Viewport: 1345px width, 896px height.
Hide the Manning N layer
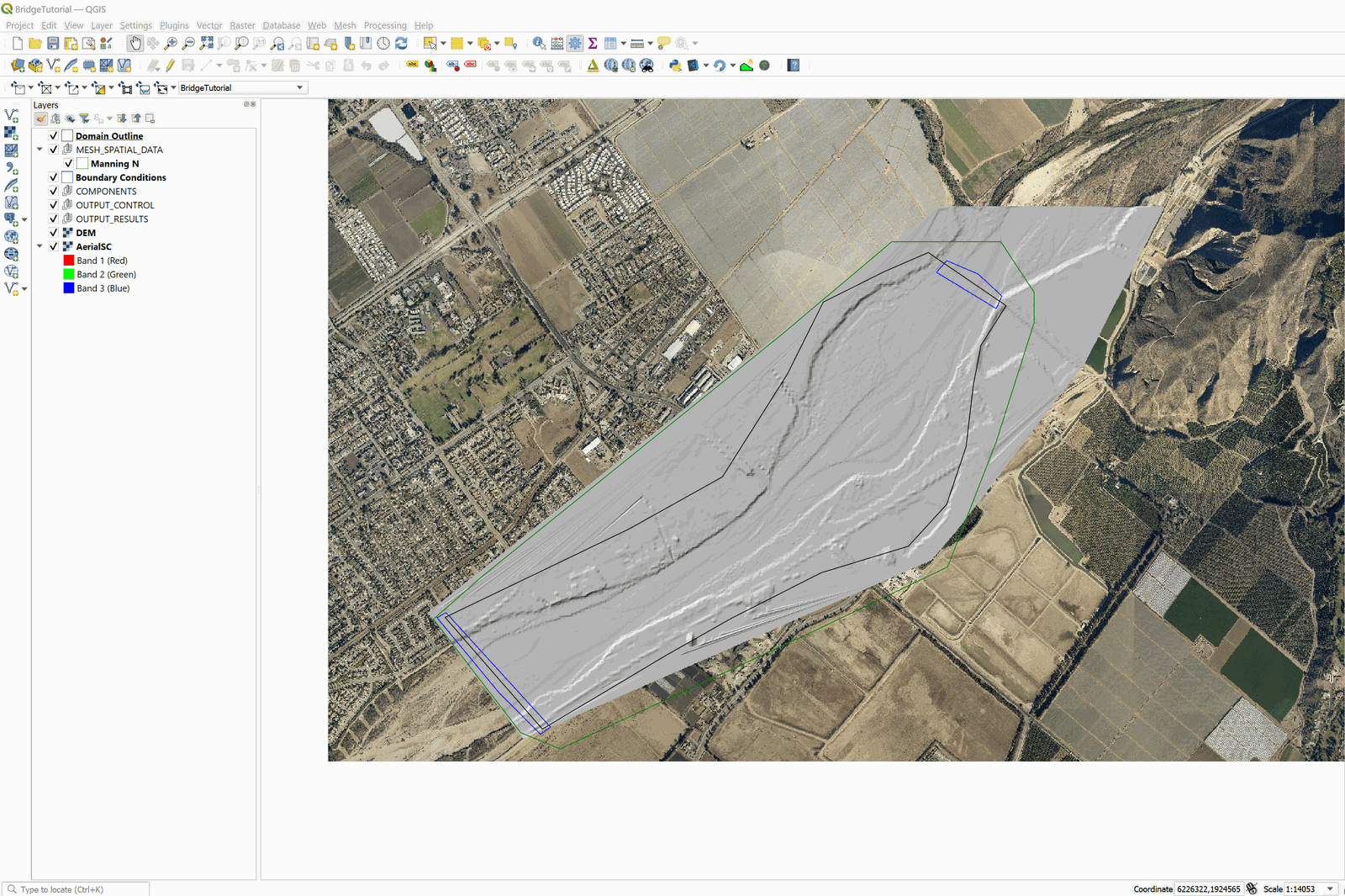click(x=69, y=164)
